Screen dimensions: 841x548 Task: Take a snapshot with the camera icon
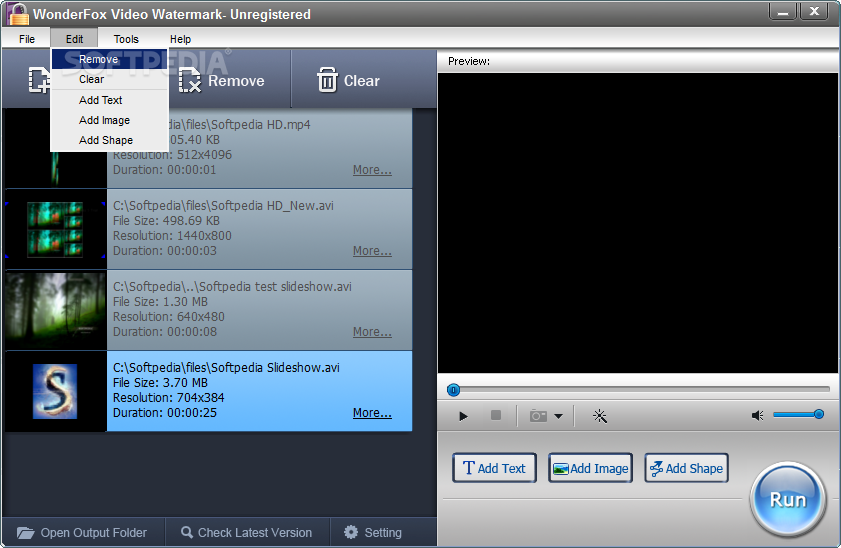pyautogui.click(x=538, y=416)
